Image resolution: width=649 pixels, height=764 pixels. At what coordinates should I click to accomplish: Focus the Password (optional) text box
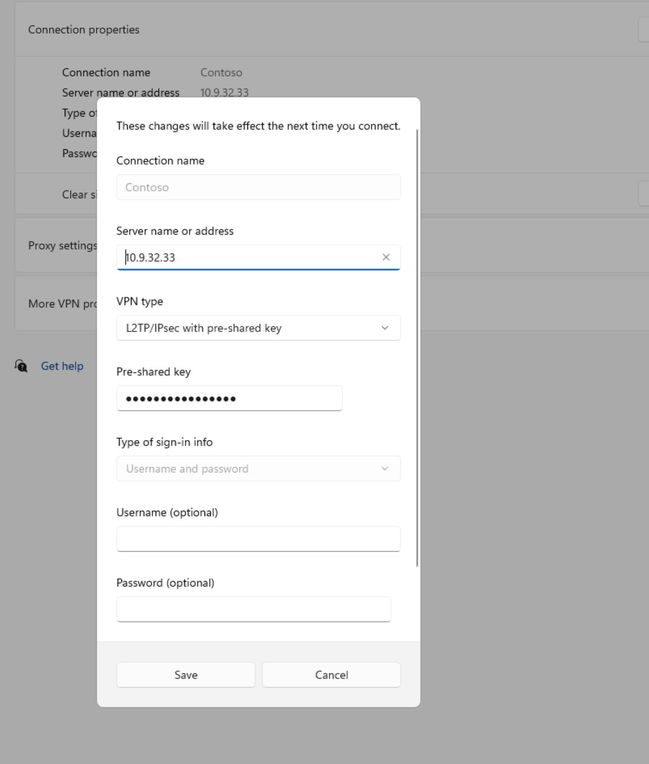(253, 609)
